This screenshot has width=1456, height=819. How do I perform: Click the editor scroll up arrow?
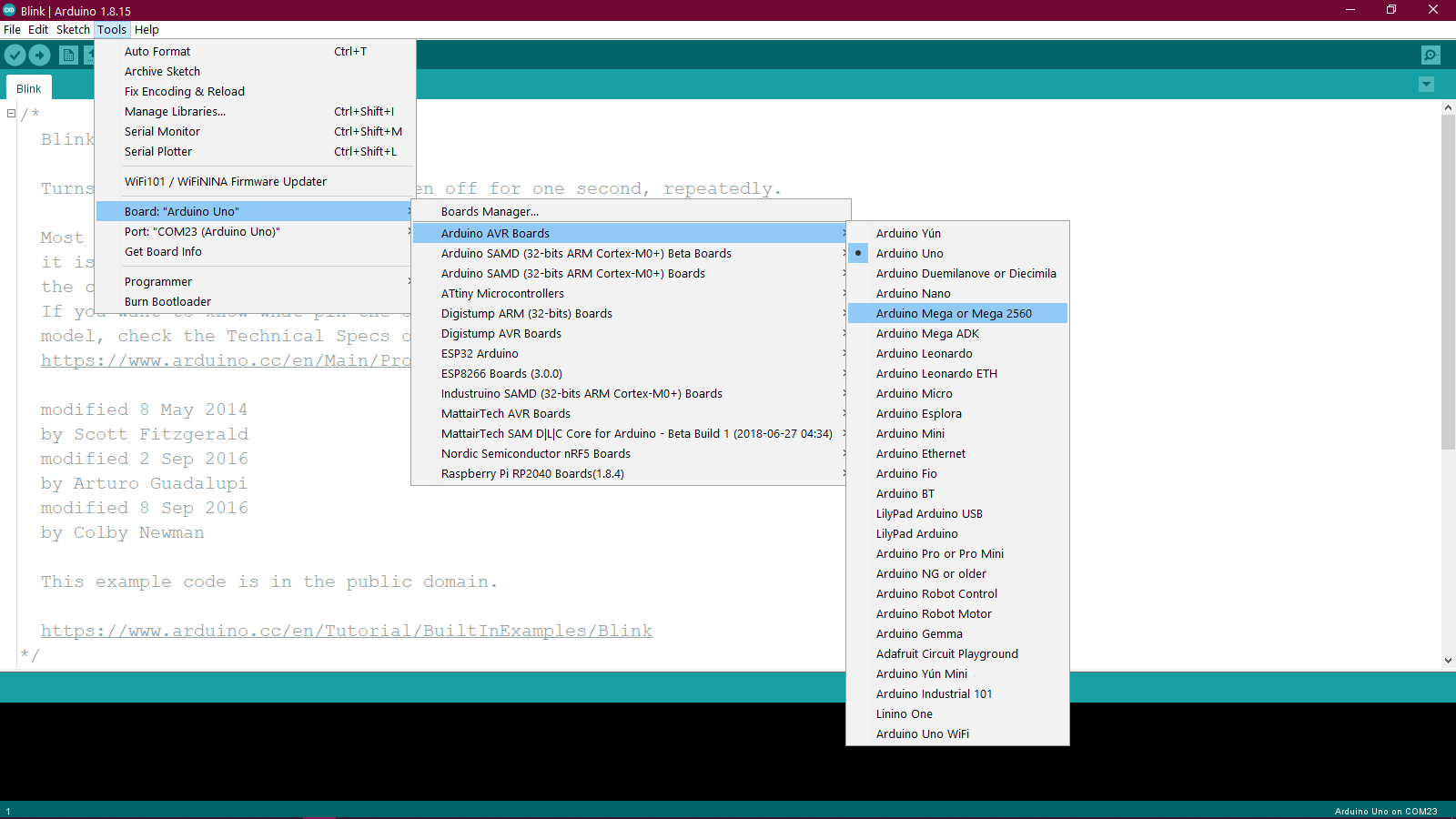point(1448,107)
